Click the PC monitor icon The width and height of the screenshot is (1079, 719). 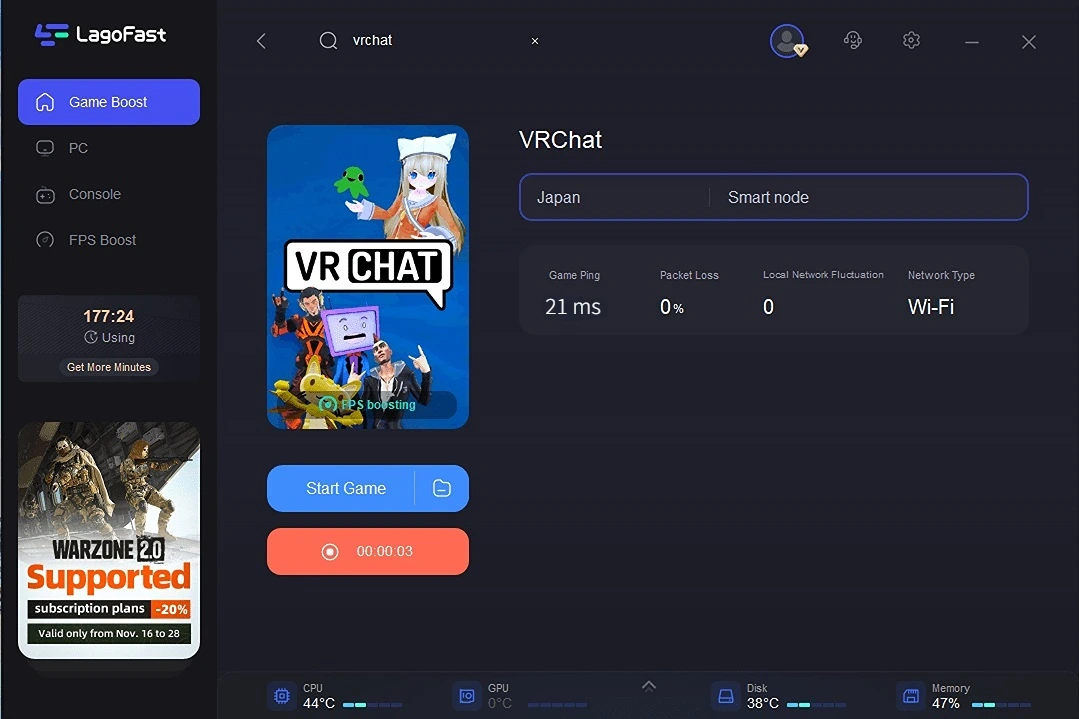pyautogui.click(x=45, y=148)
